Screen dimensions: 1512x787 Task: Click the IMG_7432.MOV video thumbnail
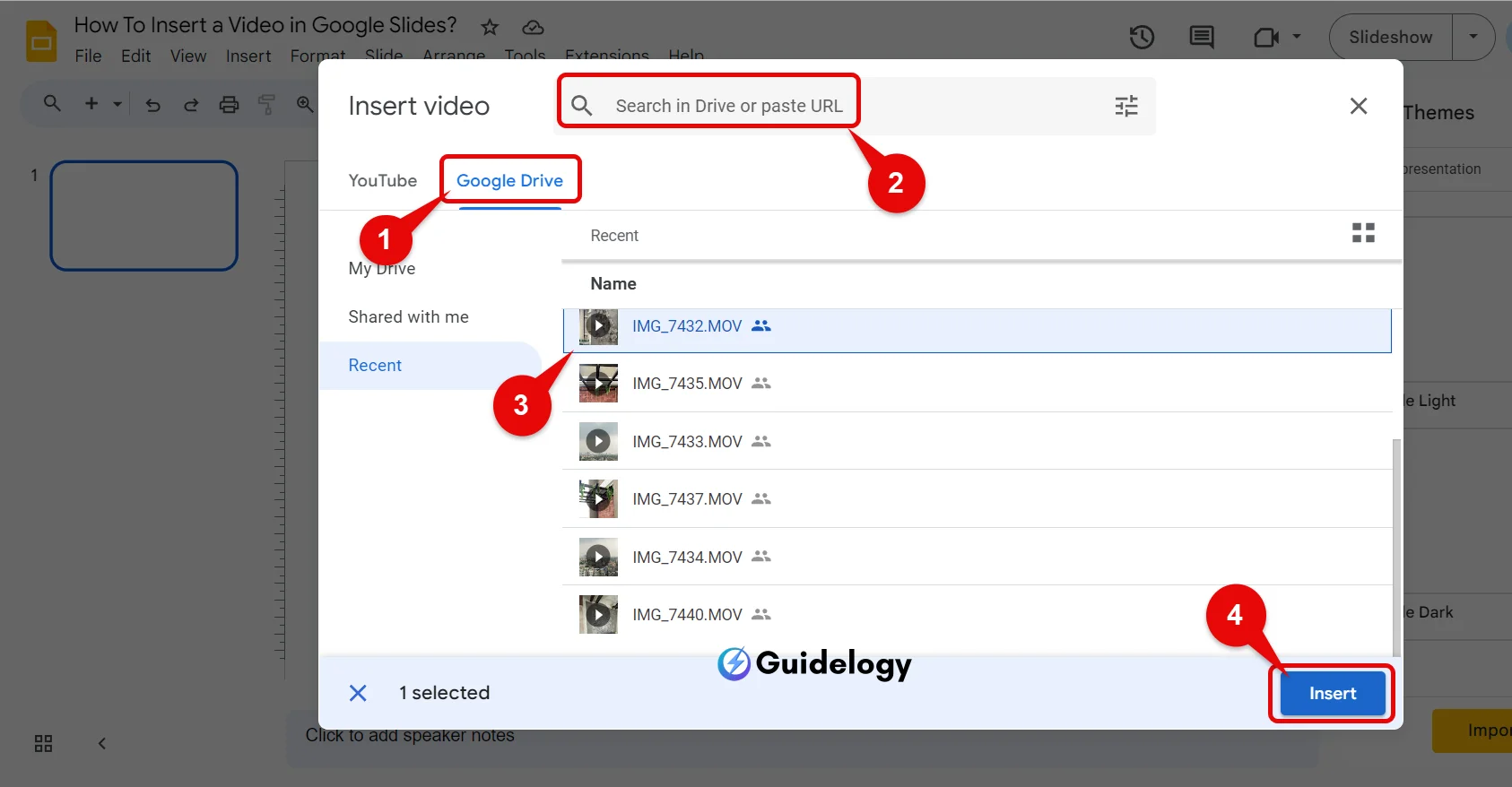pyautogui.click(x=598, y=326)
